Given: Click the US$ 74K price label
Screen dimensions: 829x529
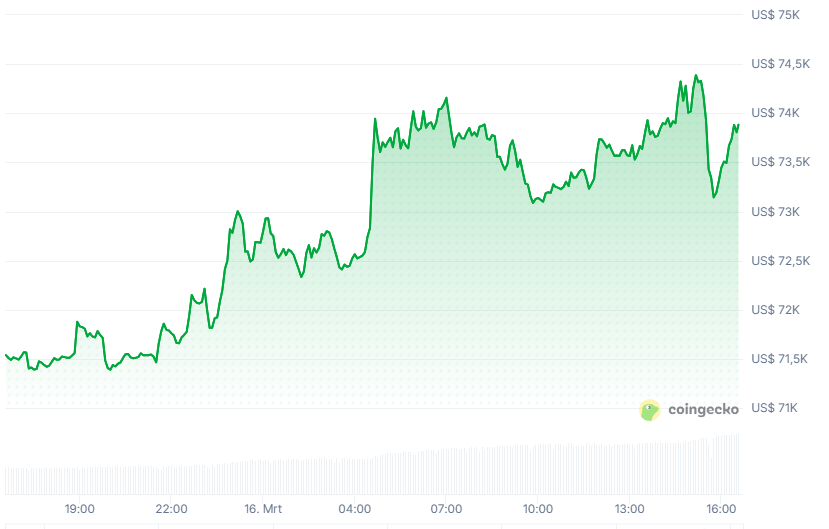Looking at the screenshot, I should [776, 113].
